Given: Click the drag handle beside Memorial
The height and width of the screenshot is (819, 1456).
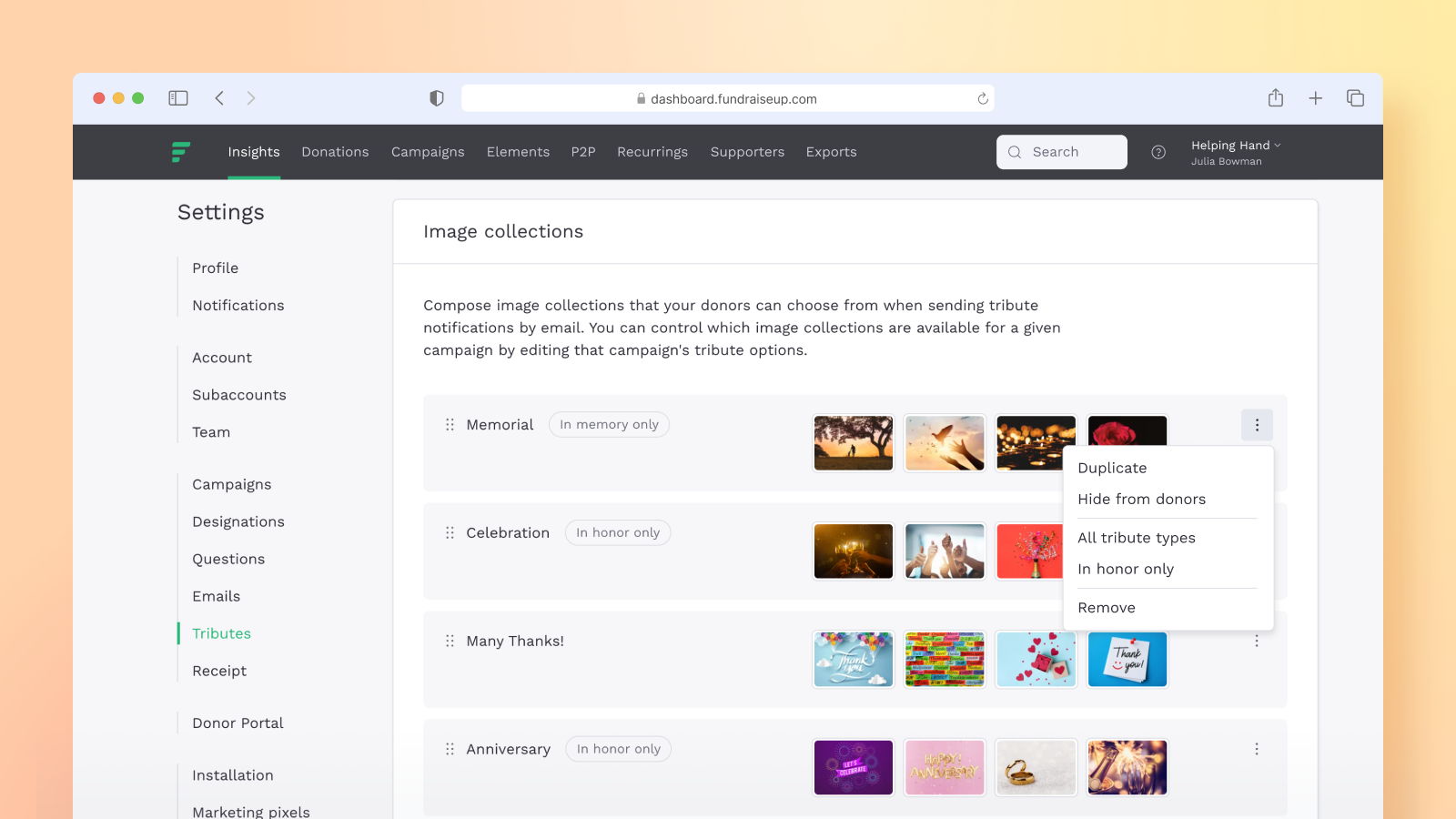Looking at the screenshot, I should click(x=450, y=425).
